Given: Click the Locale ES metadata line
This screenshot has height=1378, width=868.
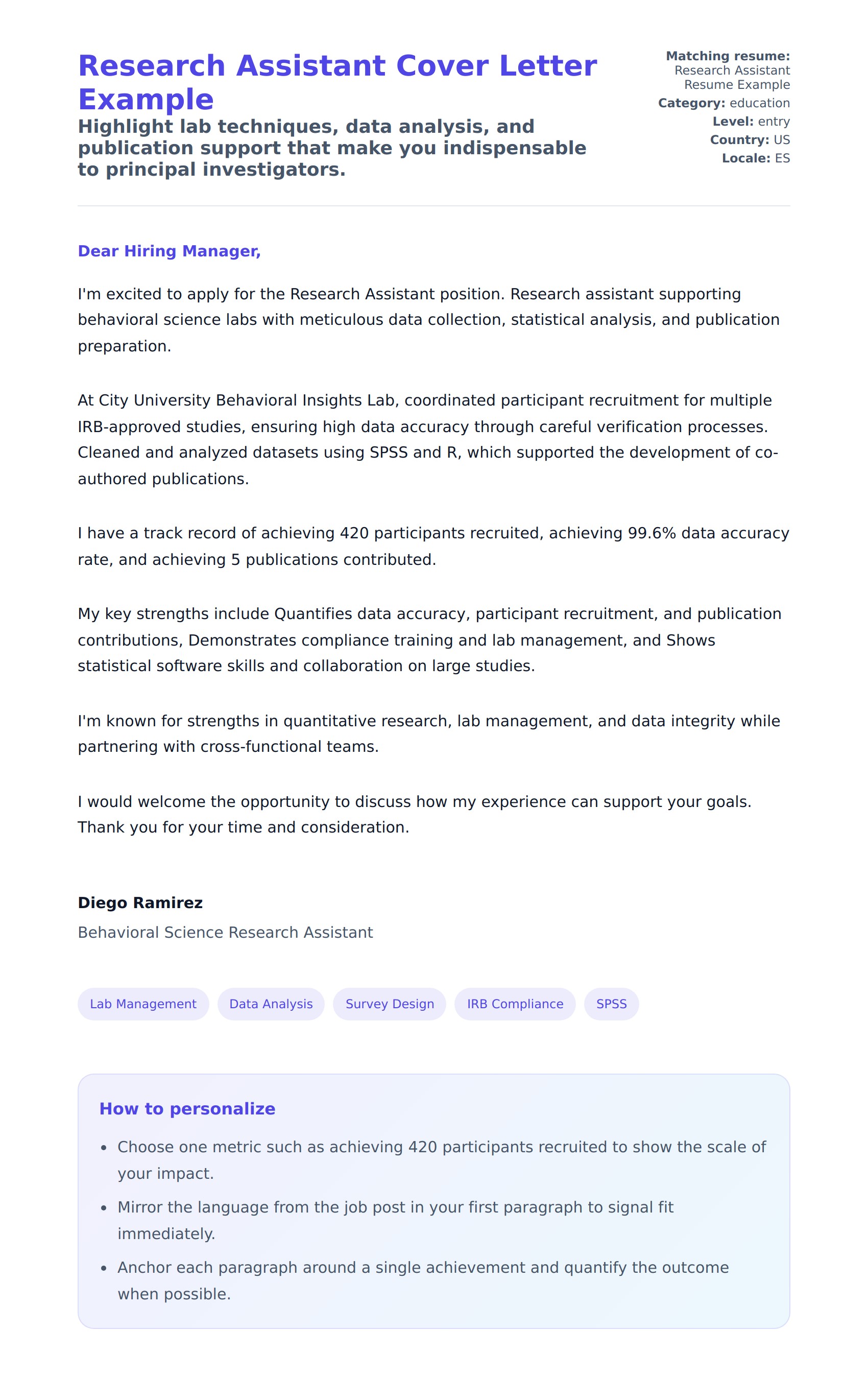Looking at the screenshot, I should pyautogui.click(x=755, y=158).
